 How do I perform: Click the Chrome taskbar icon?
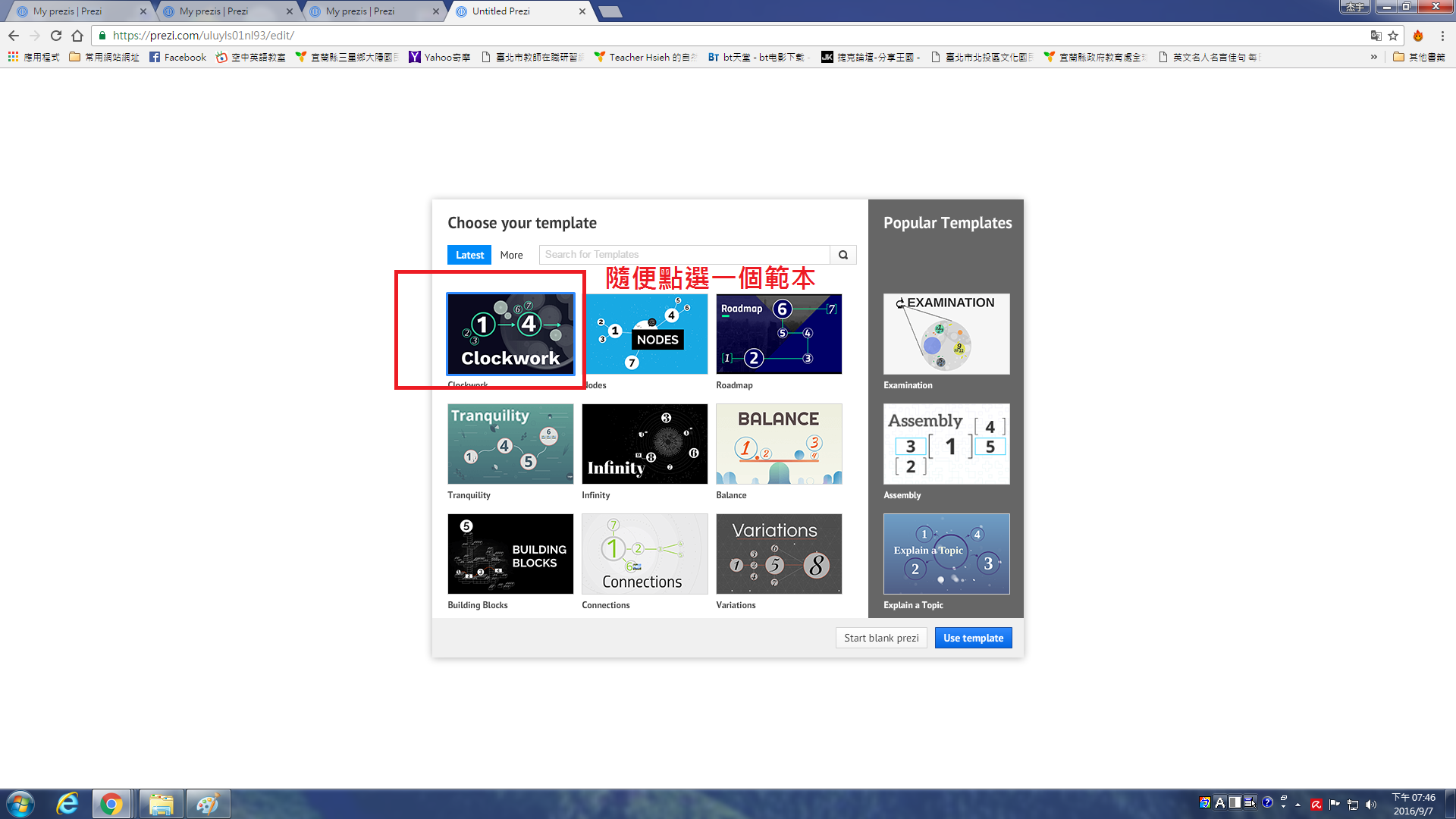(x=111, y=804)
